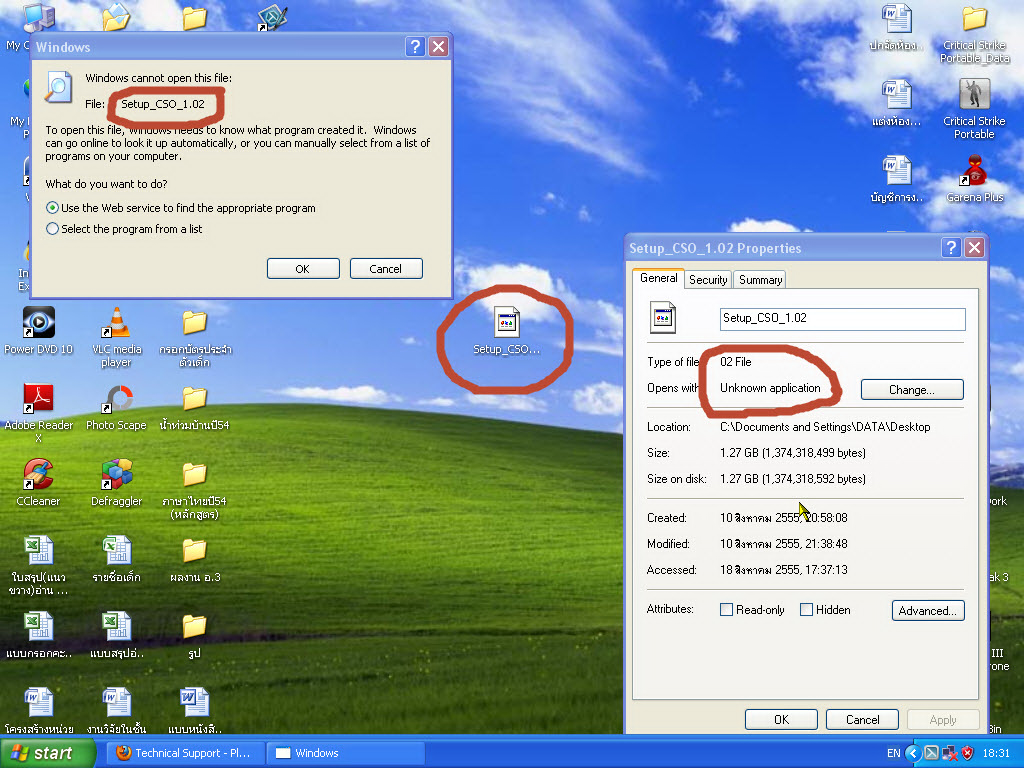Click the EN language indicator in tray
This screenshot has height=768, width=1024.
click(x=893, y=753)
